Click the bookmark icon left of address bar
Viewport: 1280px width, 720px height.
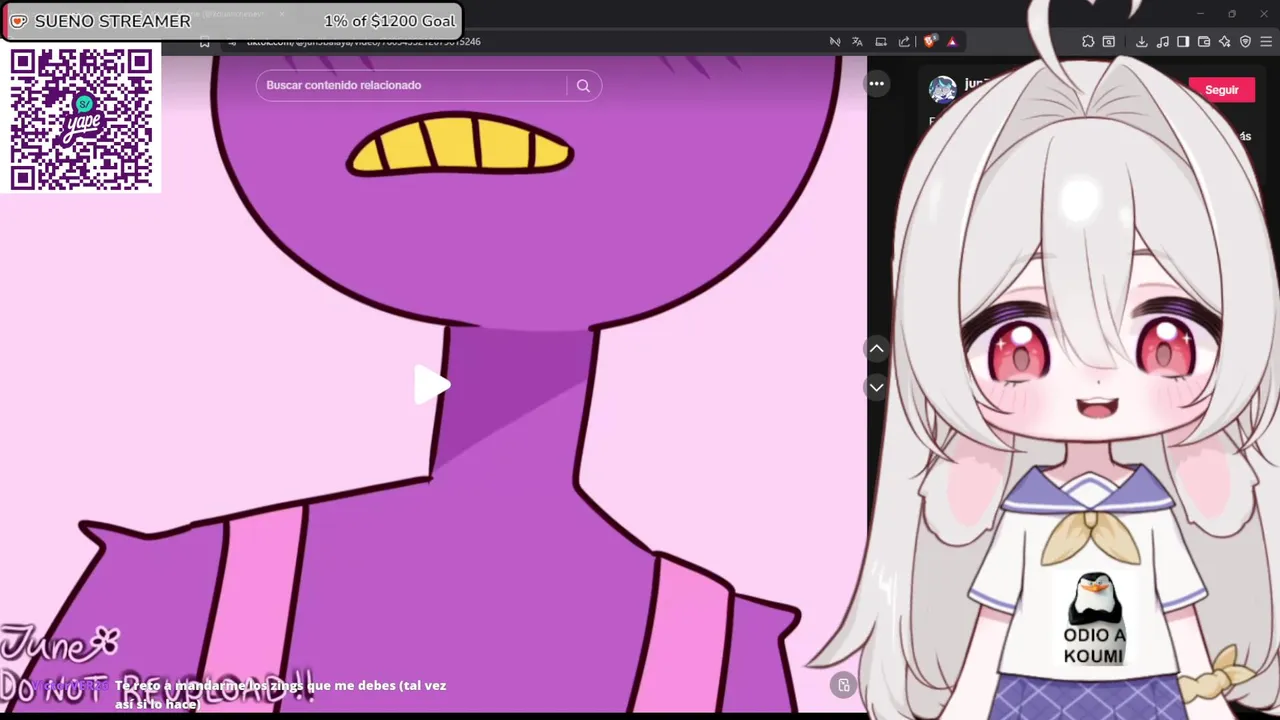(x=205, y=42)
